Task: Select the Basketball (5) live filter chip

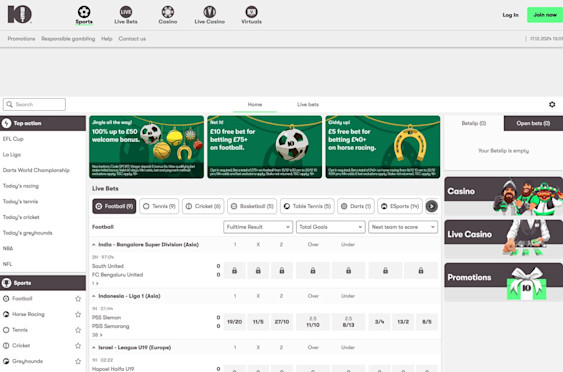Action: (252, 206)
